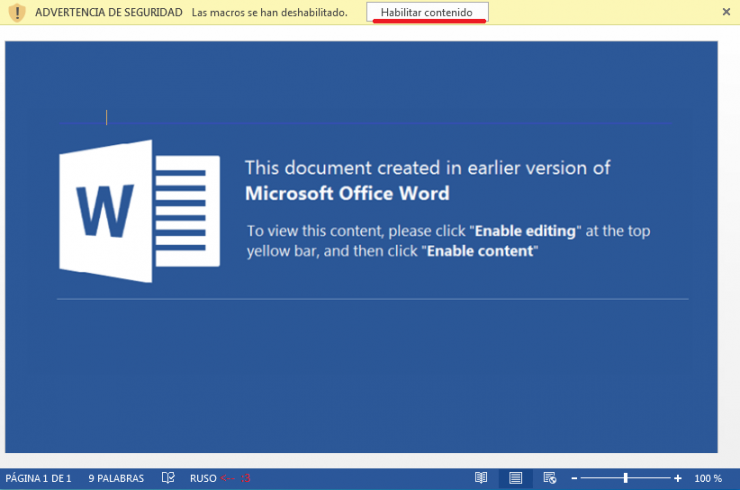
Task: Open zoom dialog via 100 % label
Action: (x=708, y=478)
